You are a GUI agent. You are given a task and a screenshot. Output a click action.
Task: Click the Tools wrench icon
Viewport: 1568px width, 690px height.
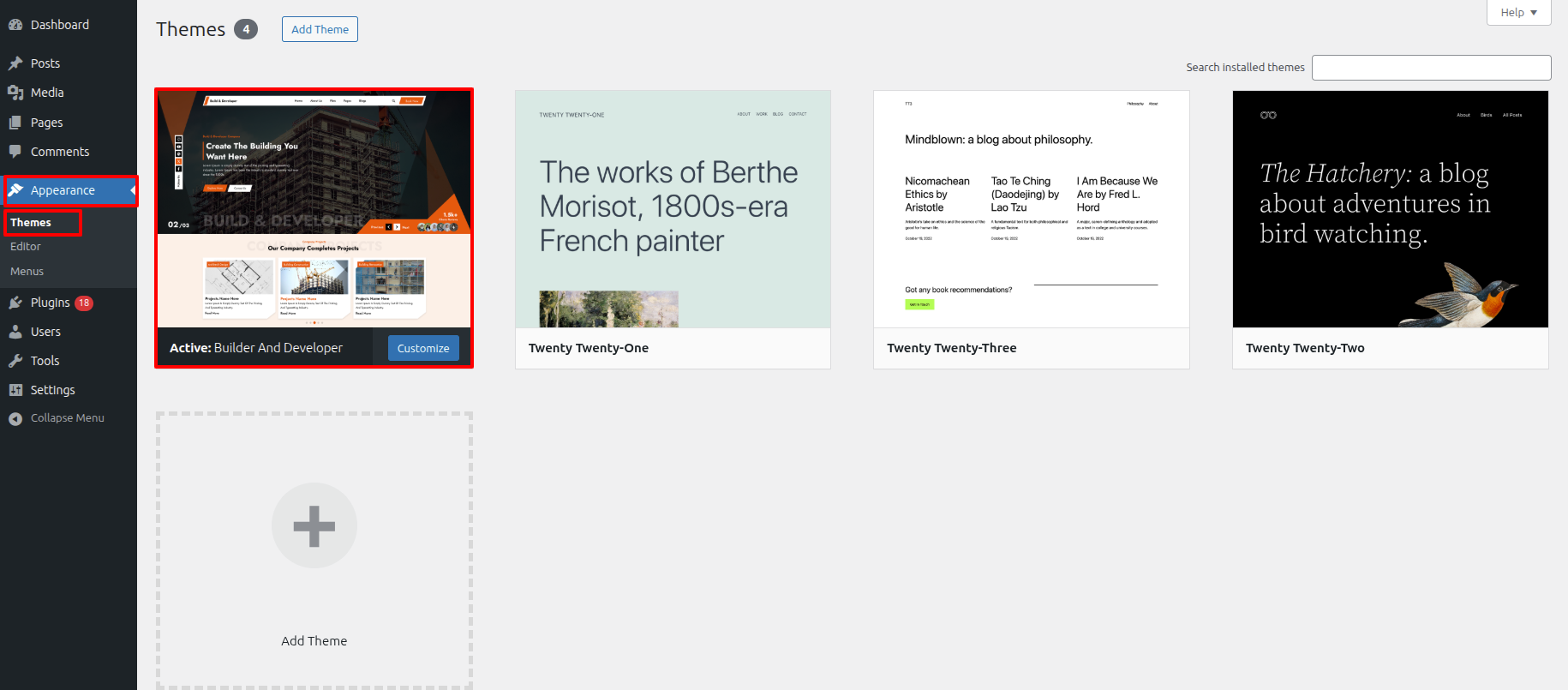(x=15, y=361)
